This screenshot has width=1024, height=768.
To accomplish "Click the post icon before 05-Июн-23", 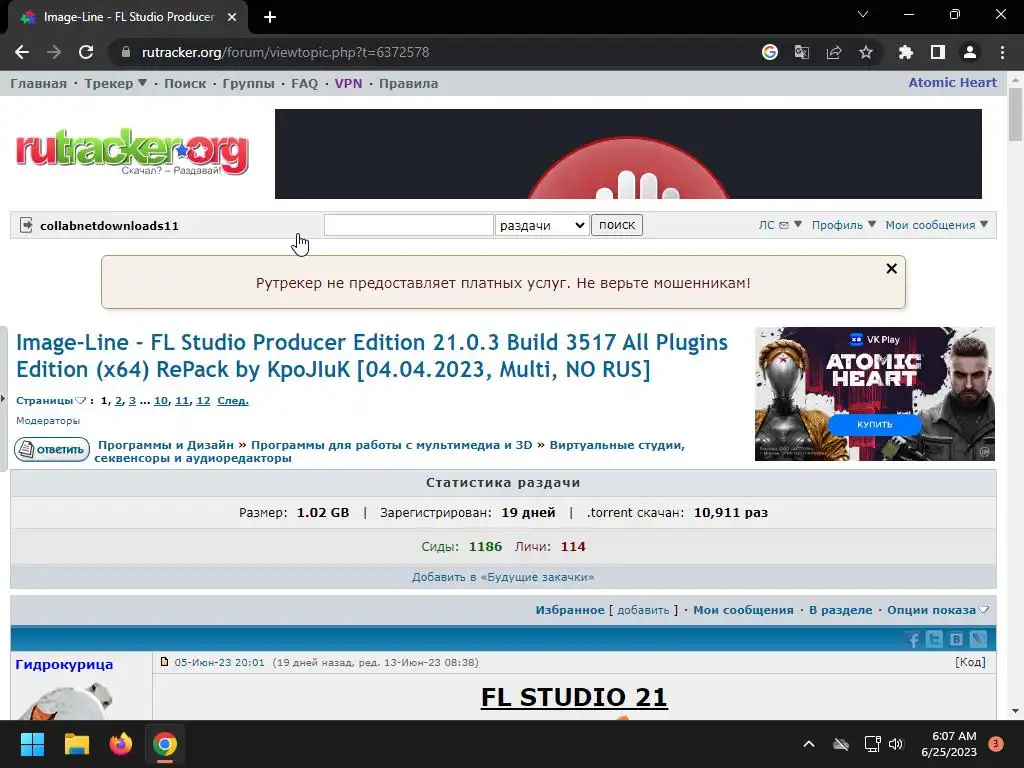I will point(165,662).
